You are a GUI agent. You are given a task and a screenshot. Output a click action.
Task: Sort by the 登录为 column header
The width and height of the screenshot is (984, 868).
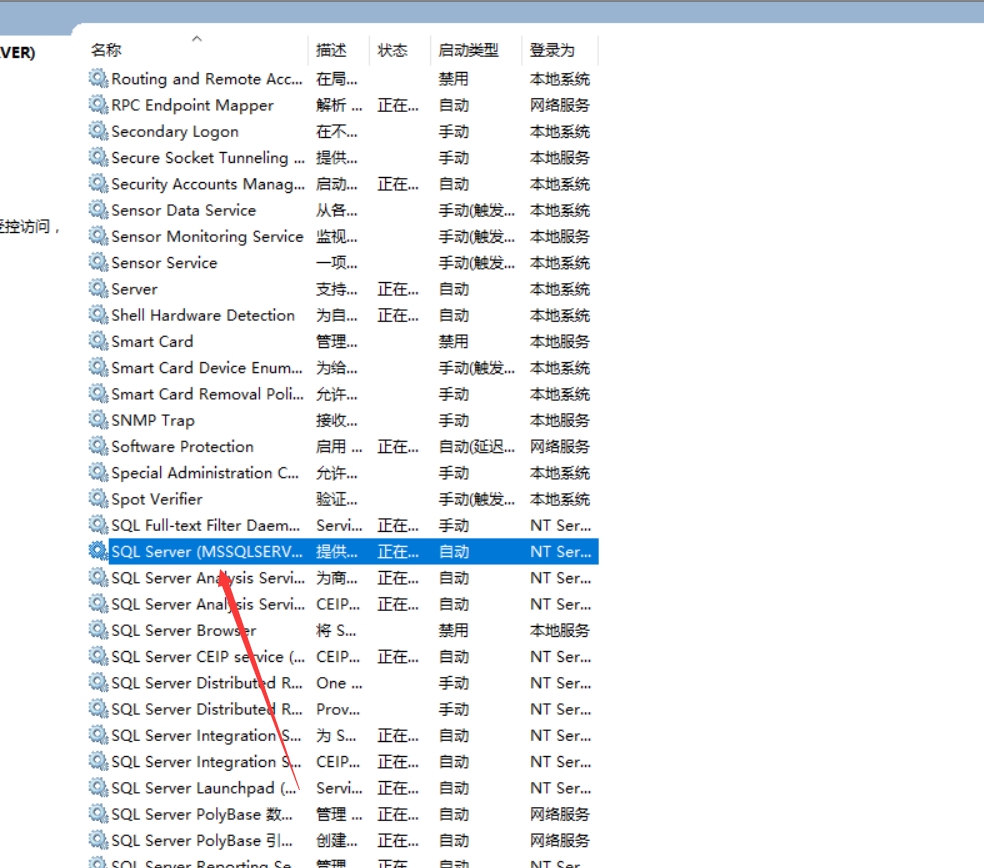pos(552,50)
